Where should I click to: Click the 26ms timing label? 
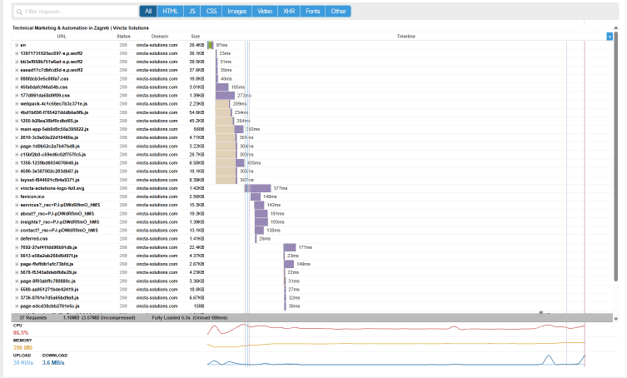tap(265, 239)
